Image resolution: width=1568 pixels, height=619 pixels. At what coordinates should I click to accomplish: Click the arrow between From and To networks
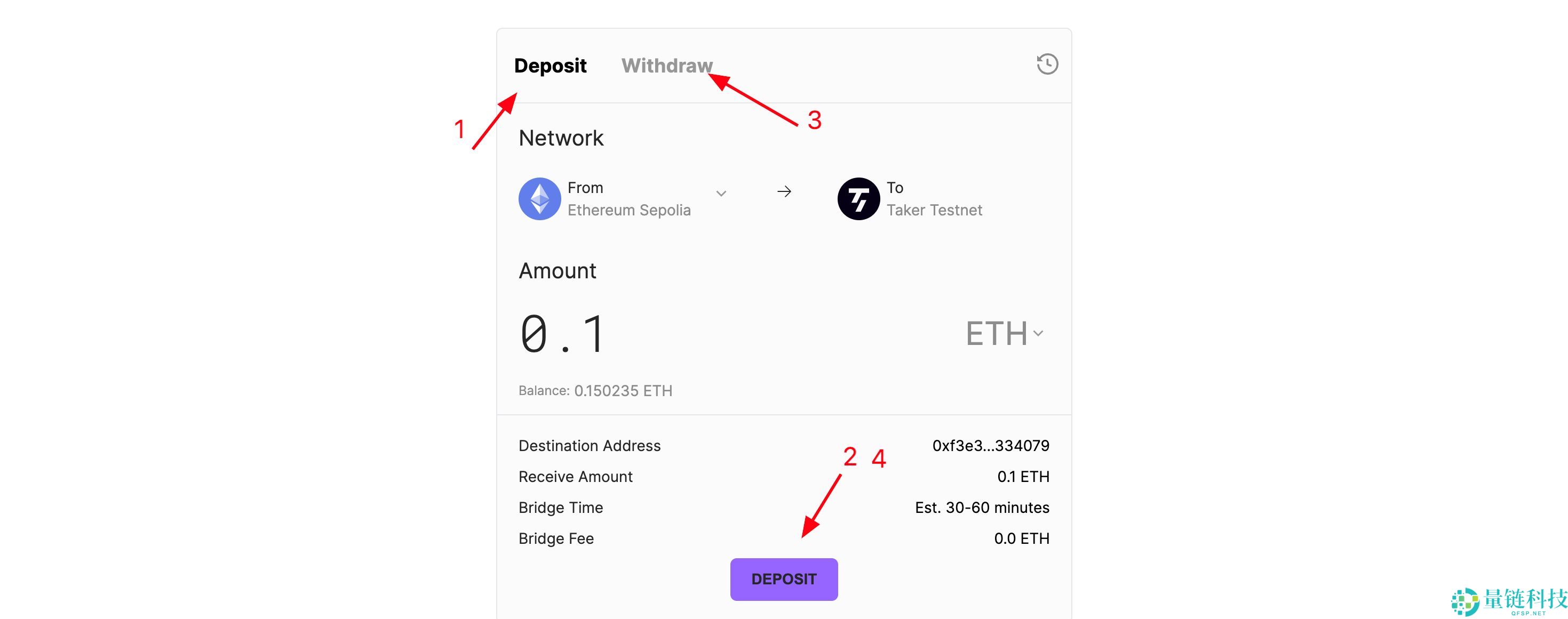pos(784,192)
